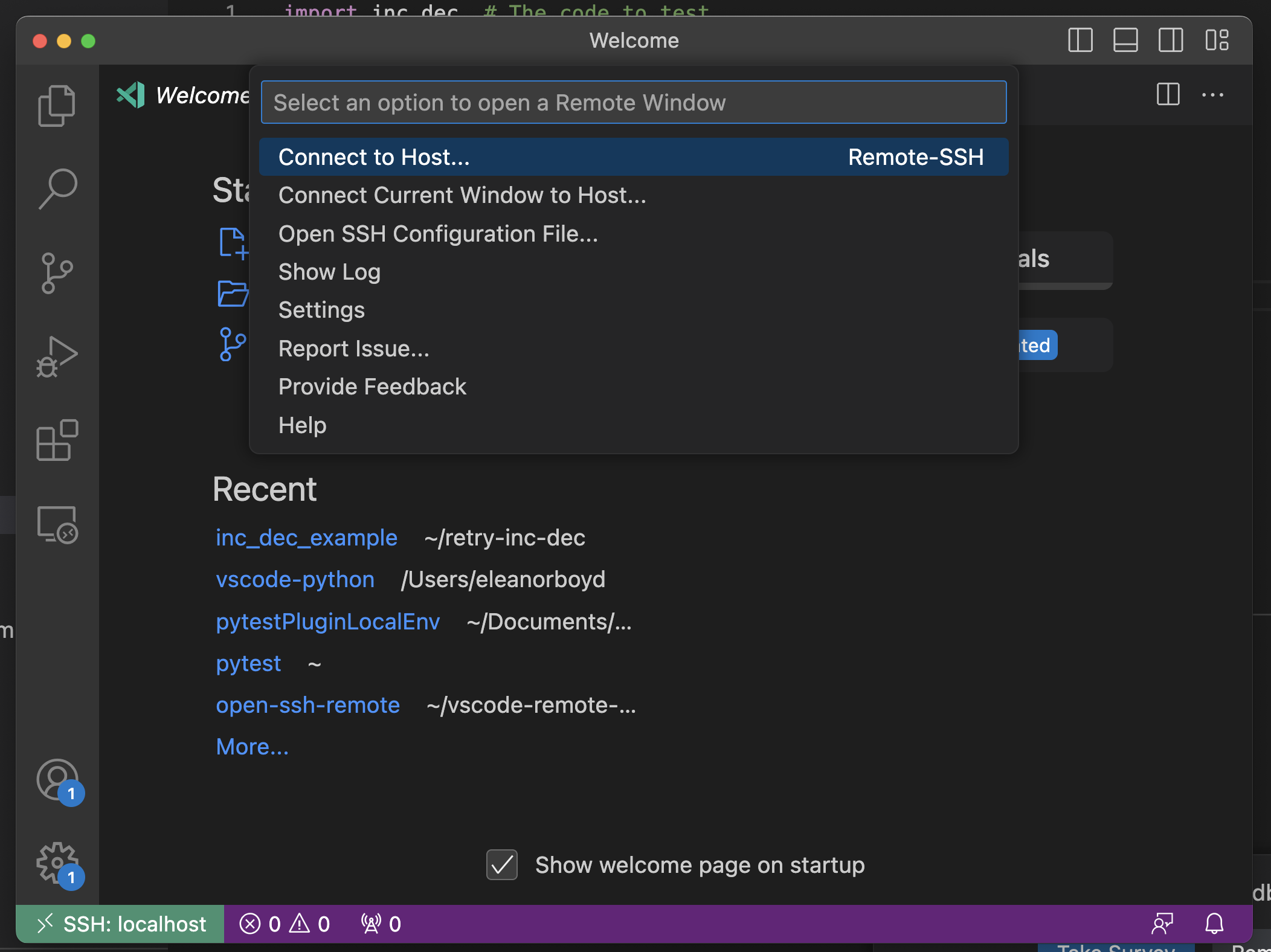The image size is (1271, 952).
Task: Select Open SSH Configuration File...
Action: (634, 234)
